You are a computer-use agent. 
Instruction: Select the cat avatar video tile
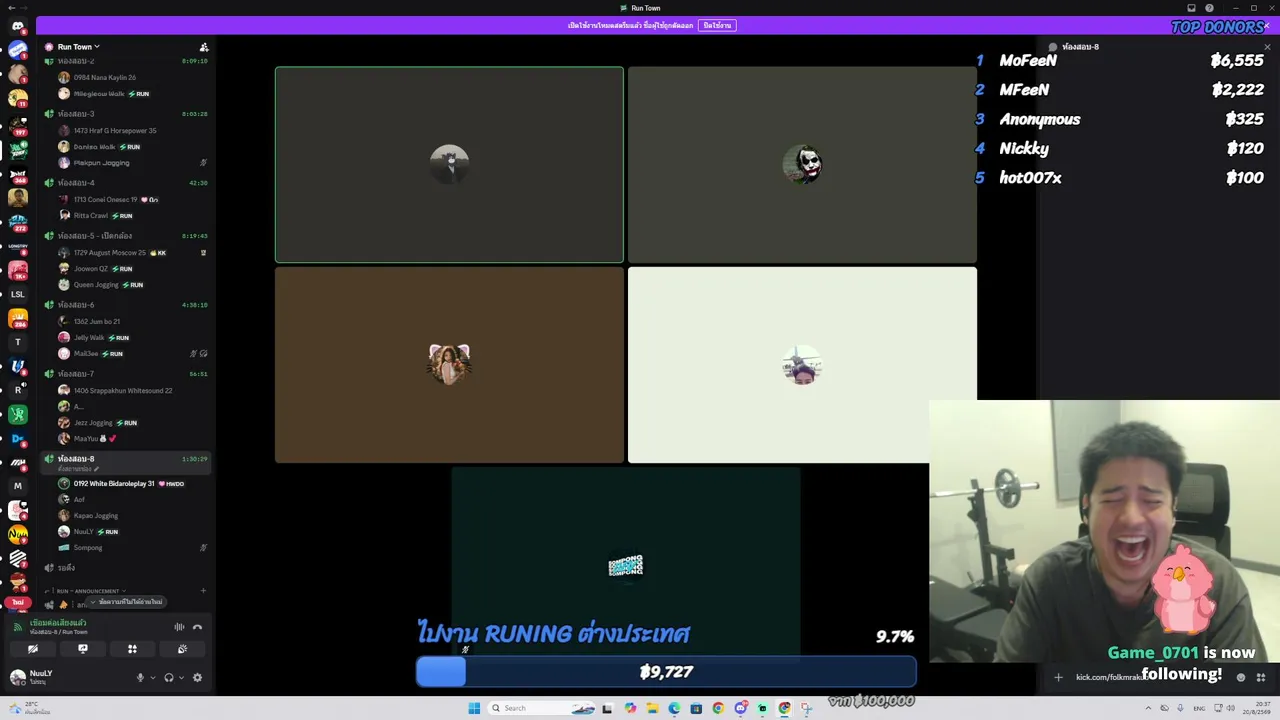click(x=449, y=165)
